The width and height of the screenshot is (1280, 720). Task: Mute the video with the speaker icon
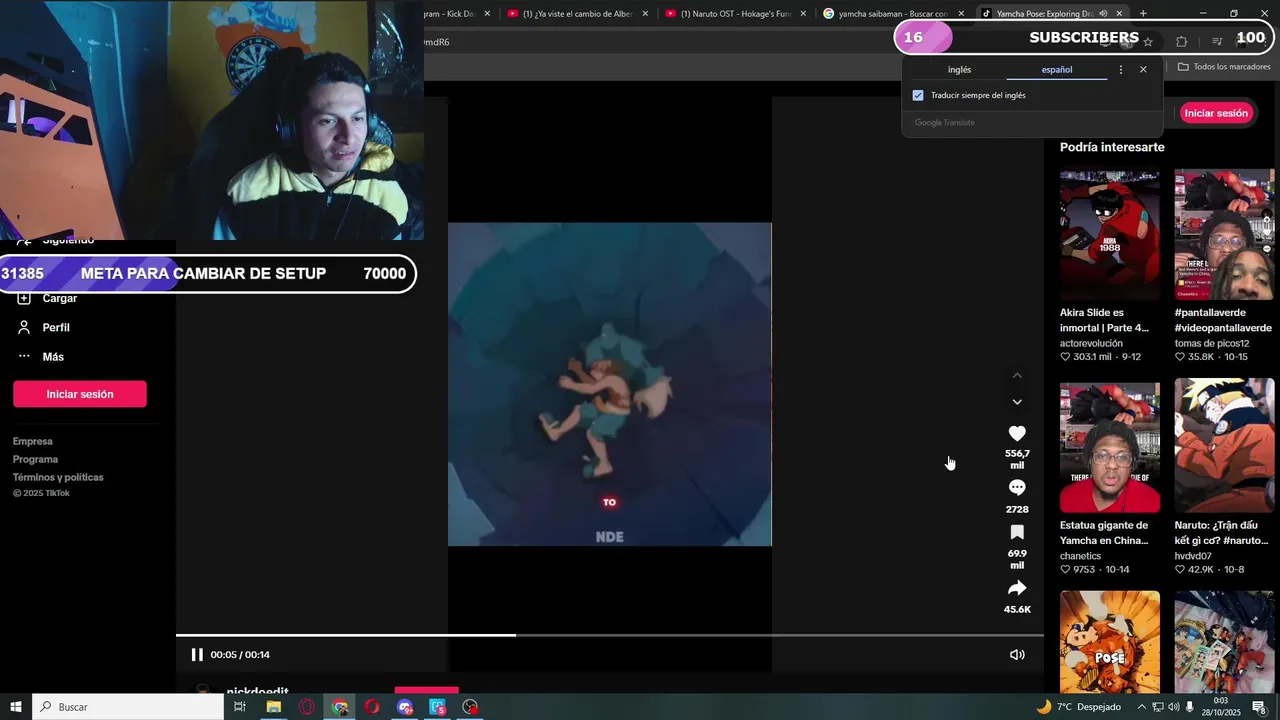(x=1017, y=655)
